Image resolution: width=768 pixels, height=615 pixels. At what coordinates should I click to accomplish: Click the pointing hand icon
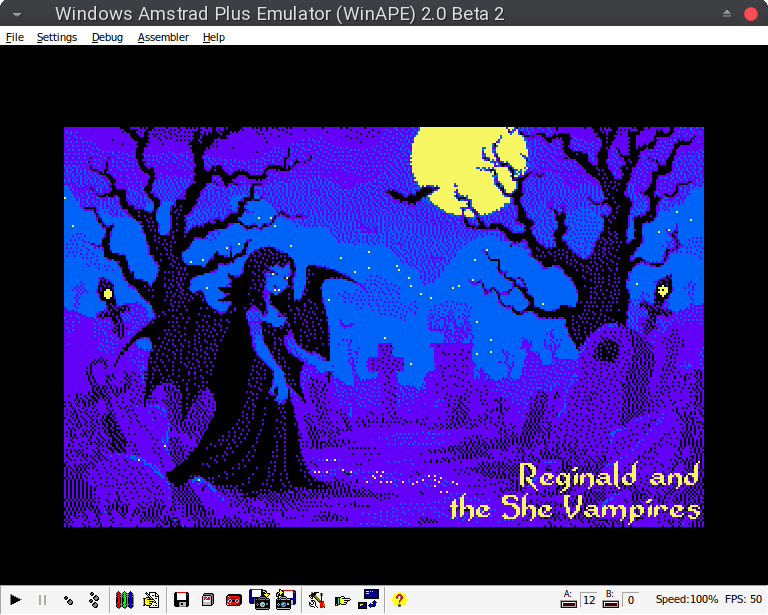click(343, 600)
